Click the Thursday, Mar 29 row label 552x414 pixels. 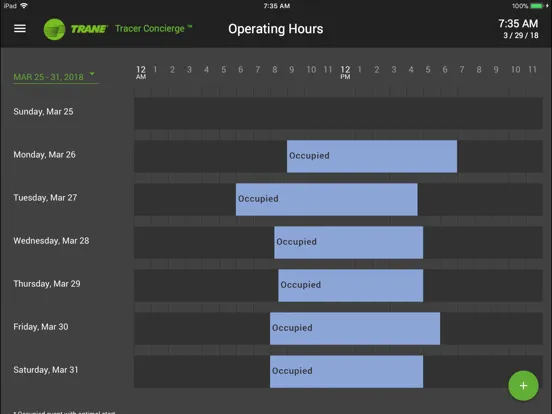[47, 284]
